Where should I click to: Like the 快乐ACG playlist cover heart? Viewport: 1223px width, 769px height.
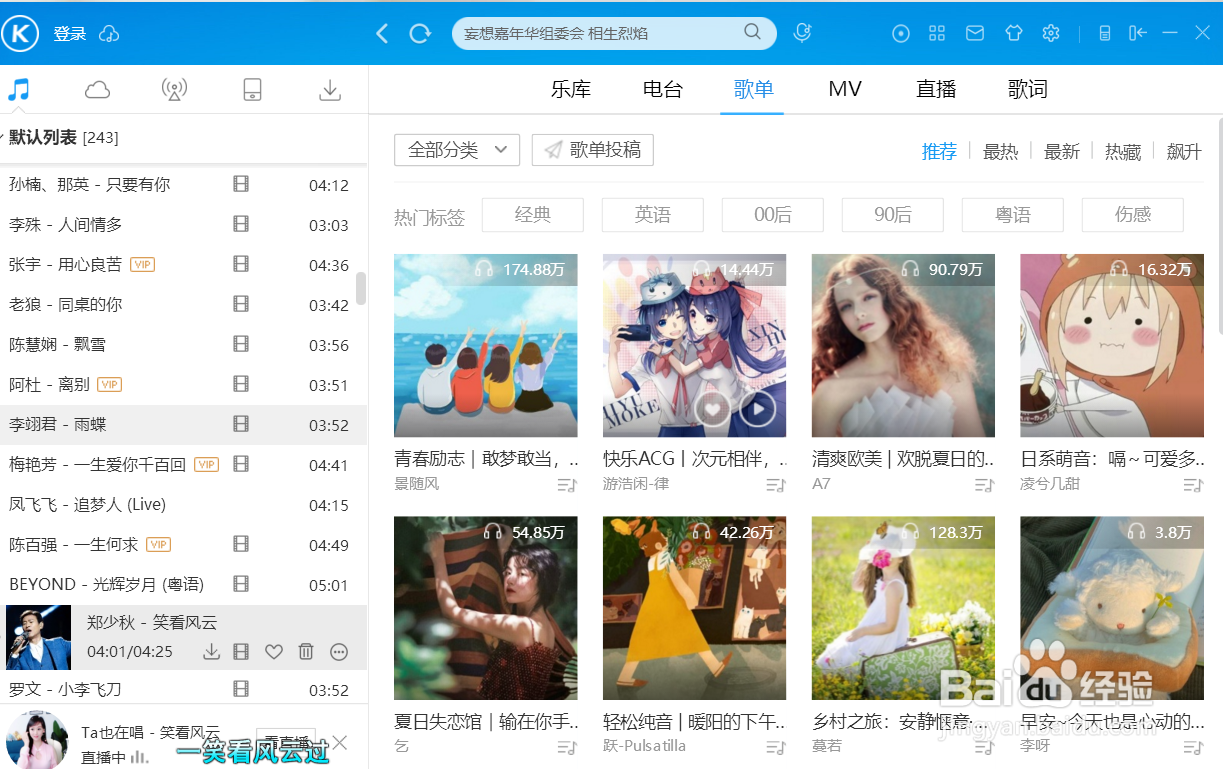pyautogui.click(x=714, y=408)
